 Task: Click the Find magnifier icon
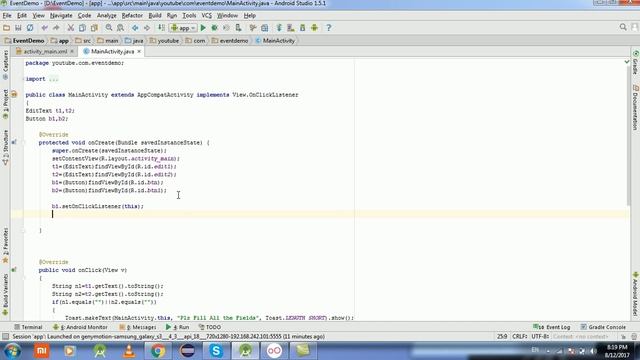(109, 28)
